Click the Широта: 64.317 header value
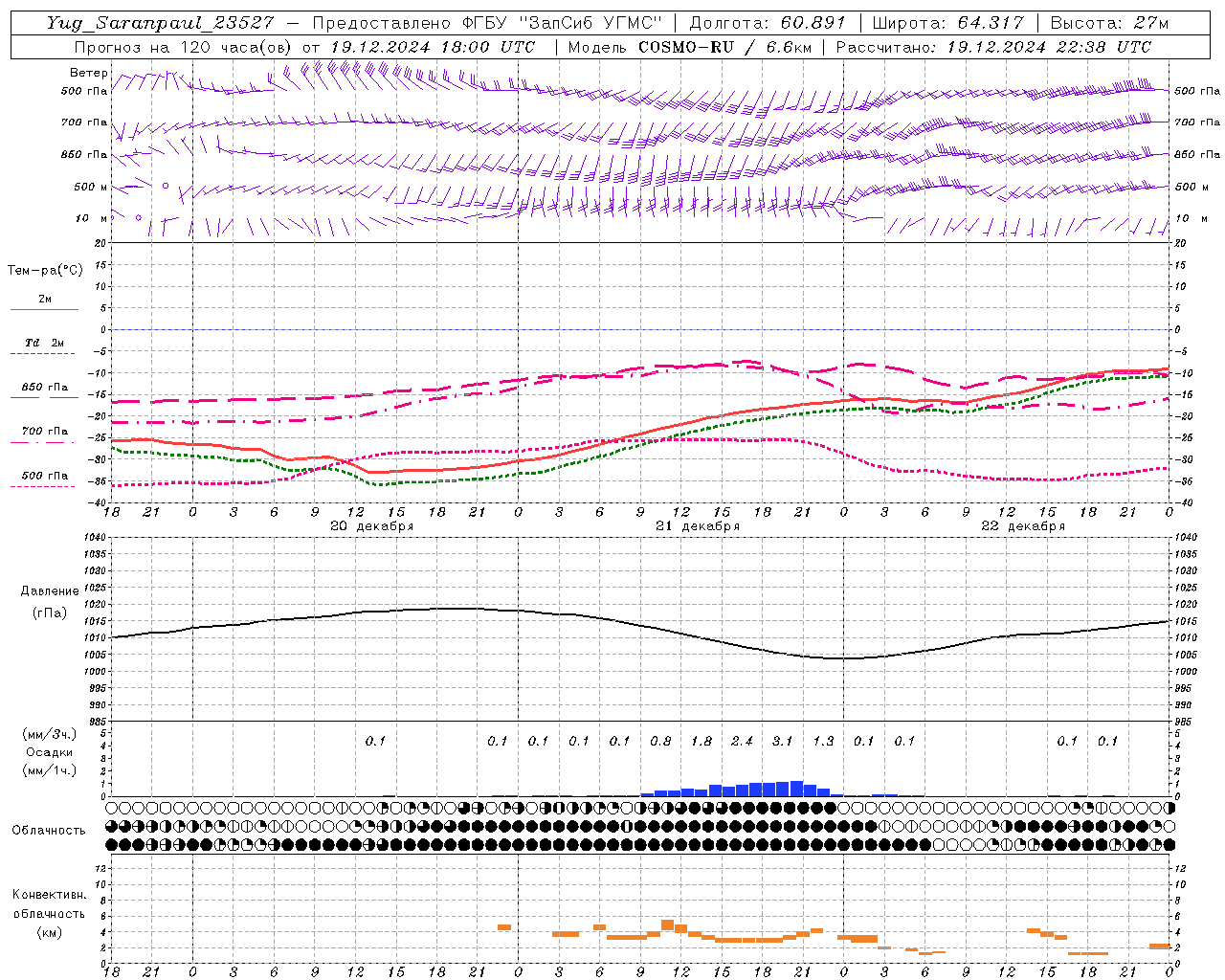Image resolution: width=1225 pixels, height=980 pixels. 947,23
